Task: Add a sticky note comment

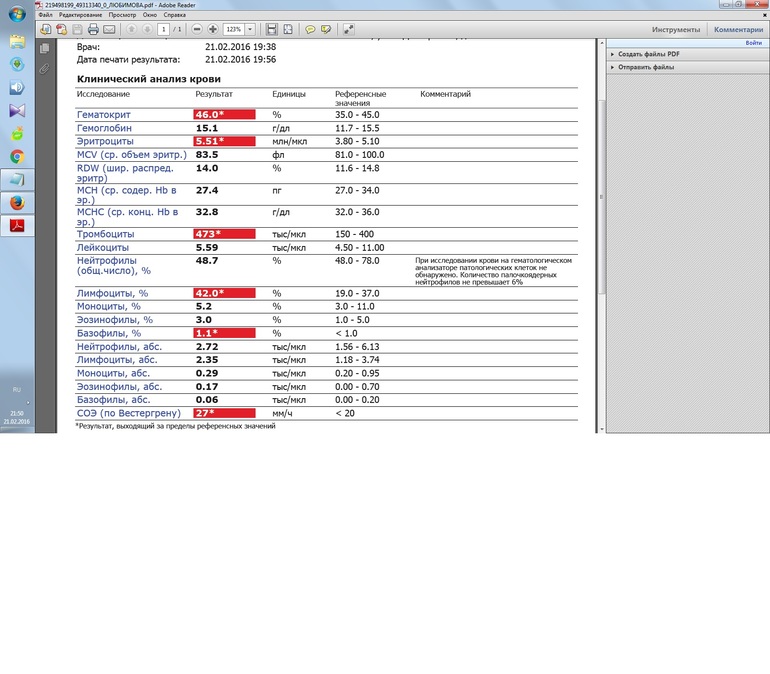Action: tap(310, 30)
